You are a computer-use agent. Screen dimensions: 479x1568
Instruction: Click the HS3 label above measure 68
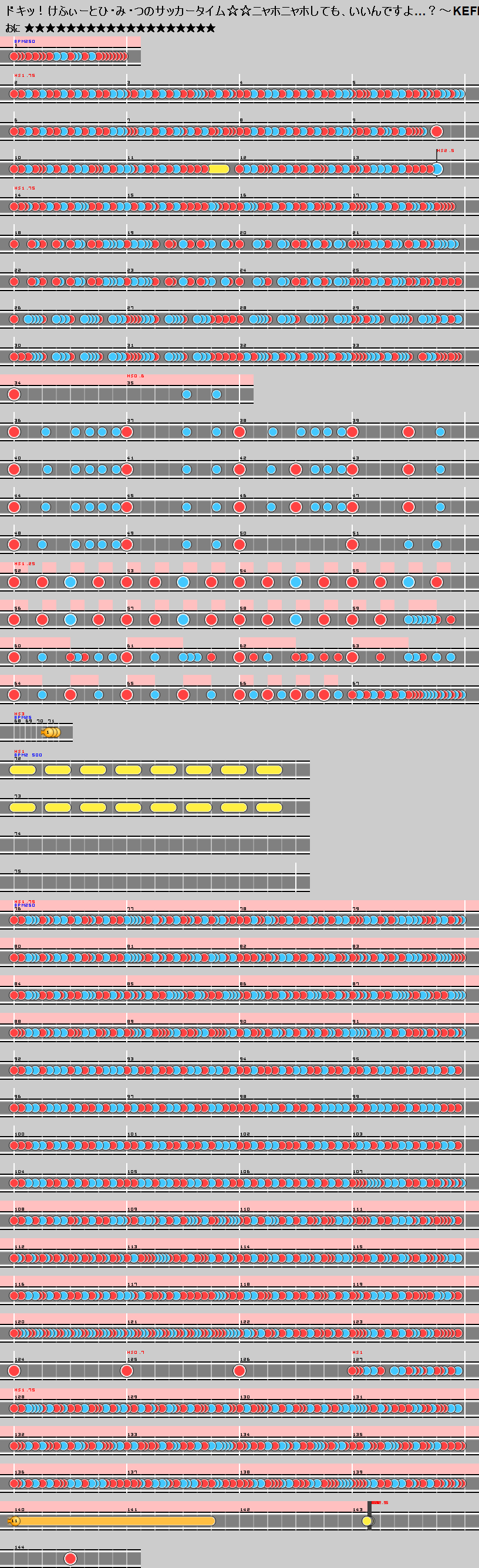tap(19, 714)
